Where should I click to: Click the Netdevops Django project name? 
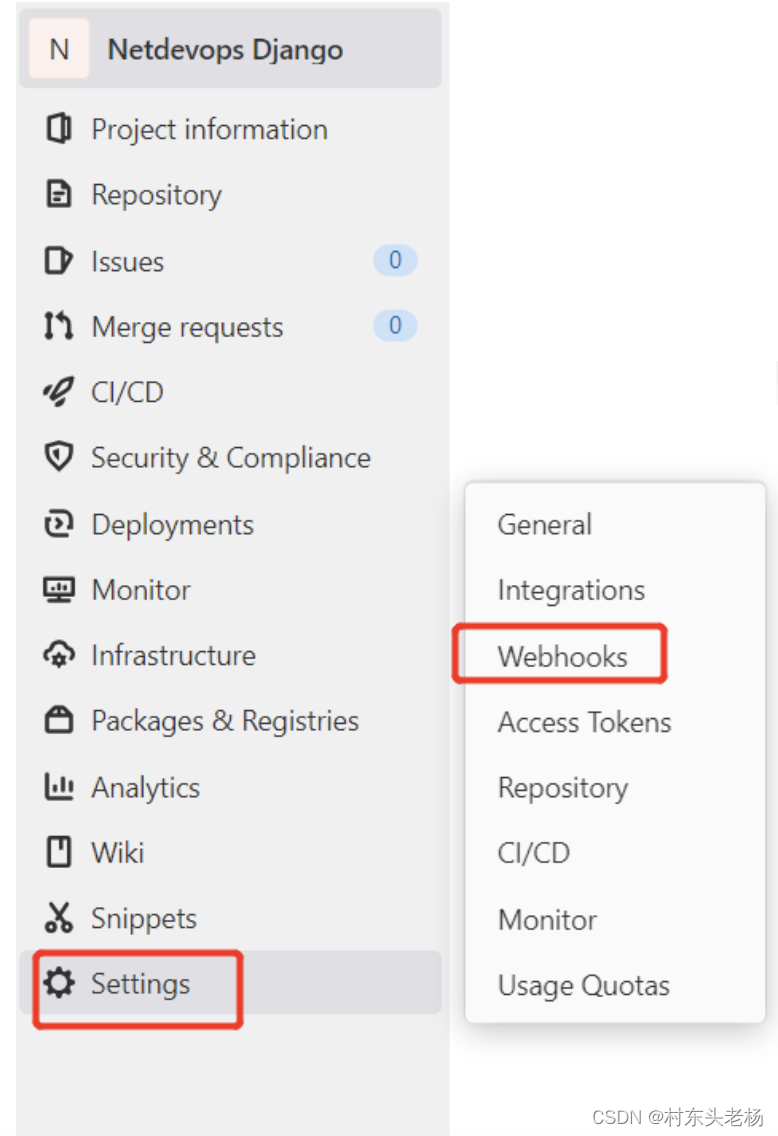224,48
